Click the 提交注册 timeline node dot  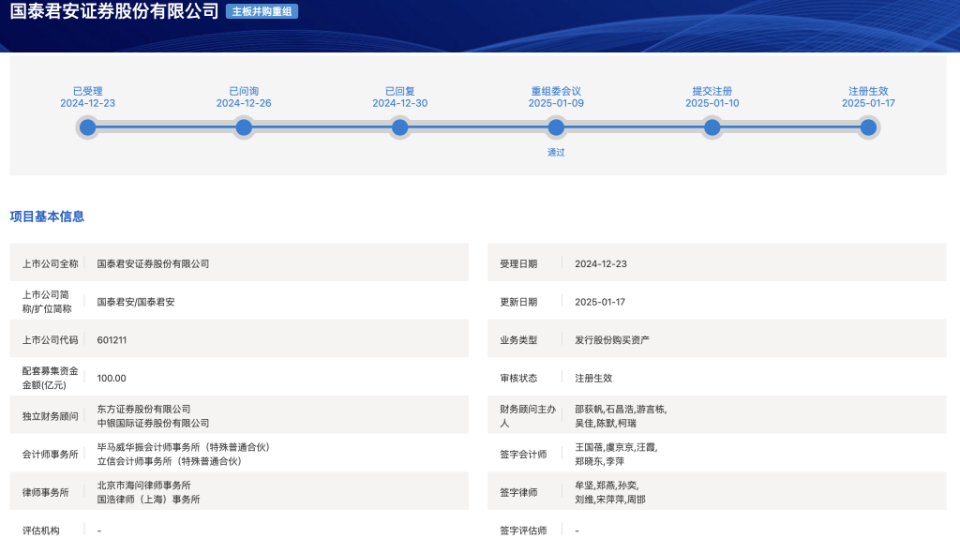(712, 127)
